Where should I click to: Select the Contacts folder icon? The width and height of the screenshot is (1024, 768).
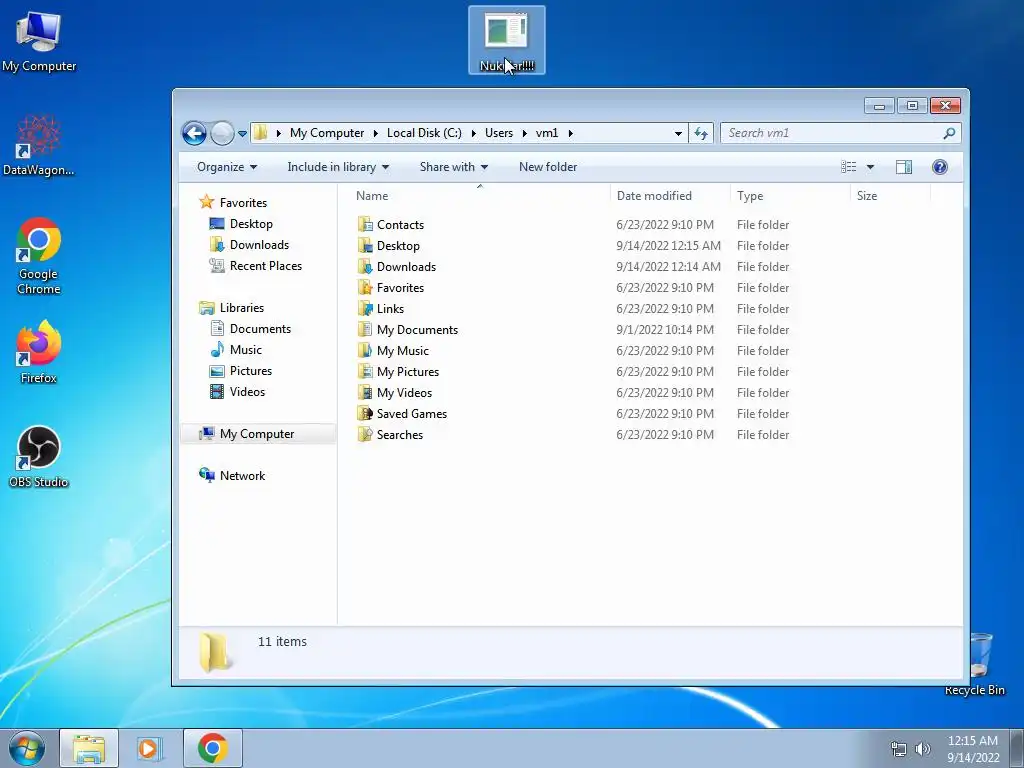(x=365, y=225)
